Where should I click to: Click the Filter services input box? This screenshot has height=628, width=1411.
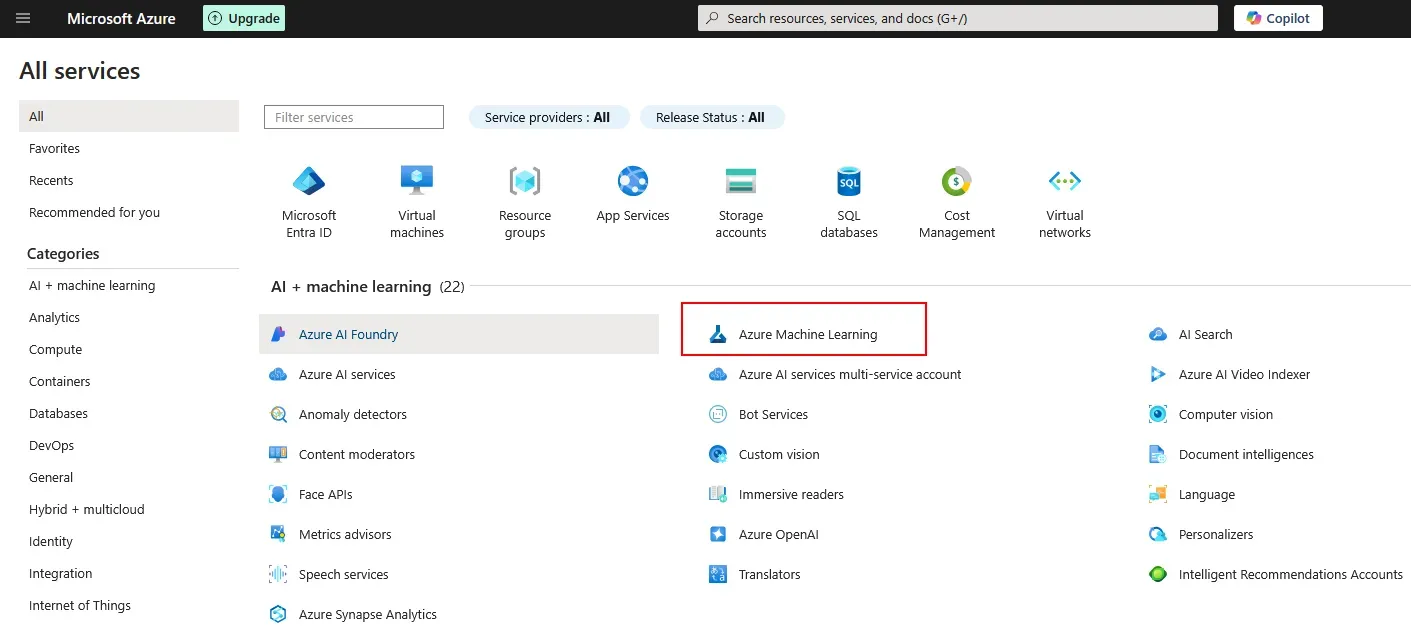(x=353, y=116)
